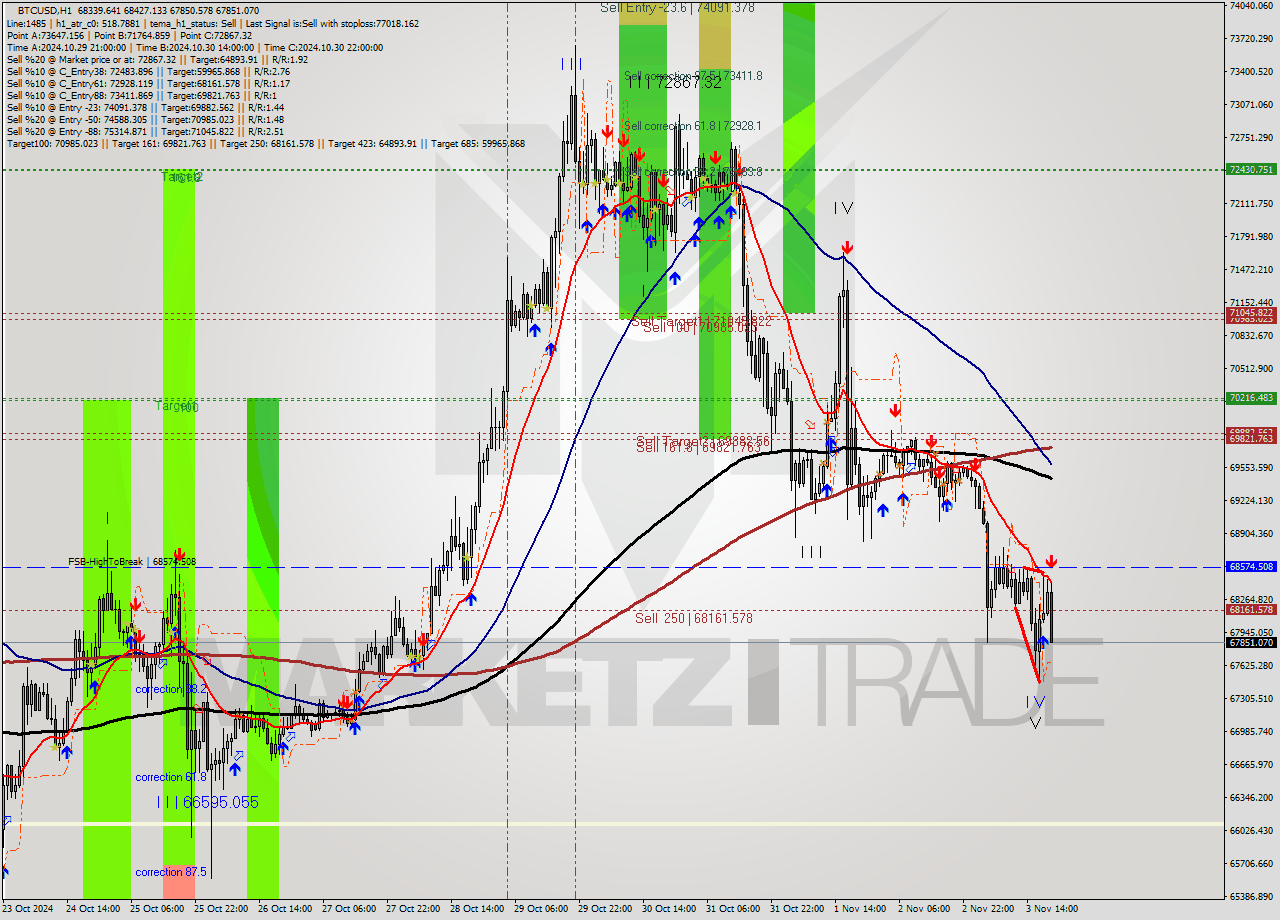Select the 72111.250 price axis value

click(x=1251, y=203)
